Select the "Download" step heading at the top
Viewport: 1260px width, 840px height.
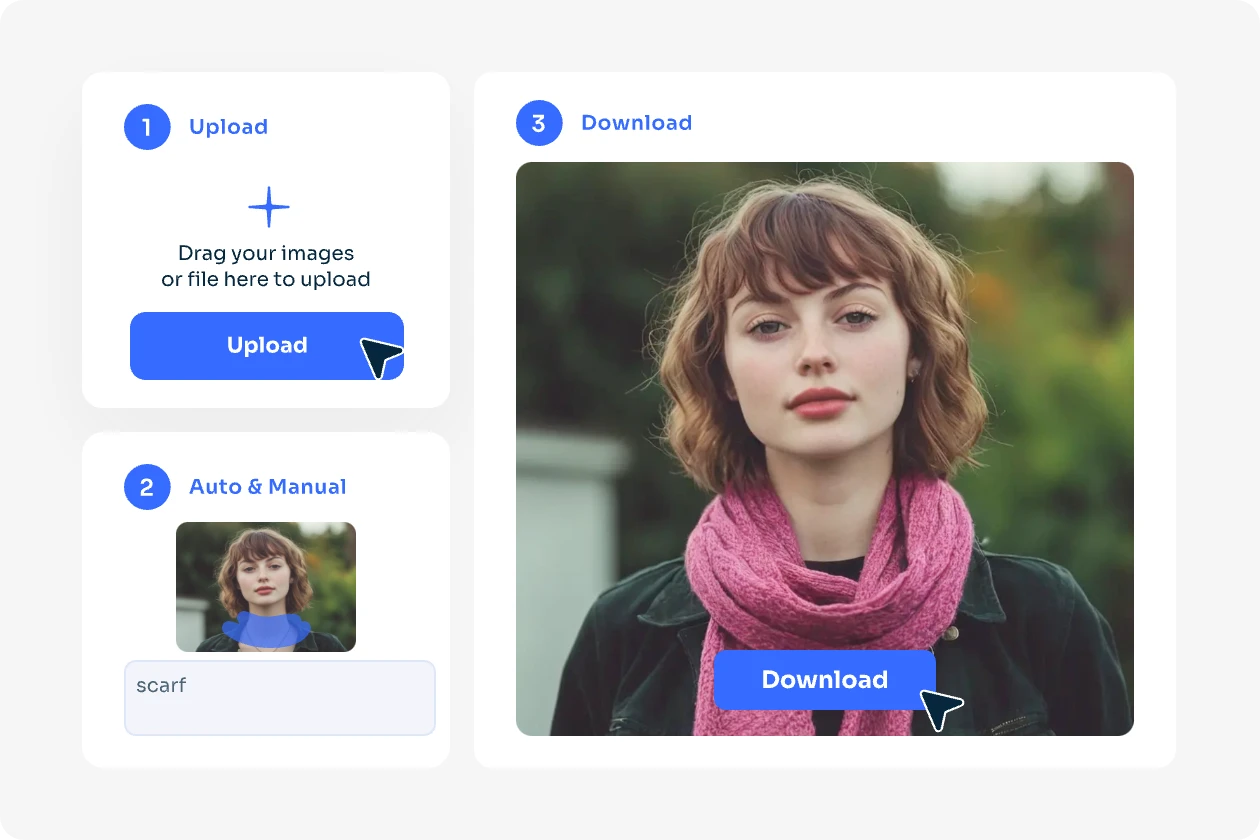636,123
